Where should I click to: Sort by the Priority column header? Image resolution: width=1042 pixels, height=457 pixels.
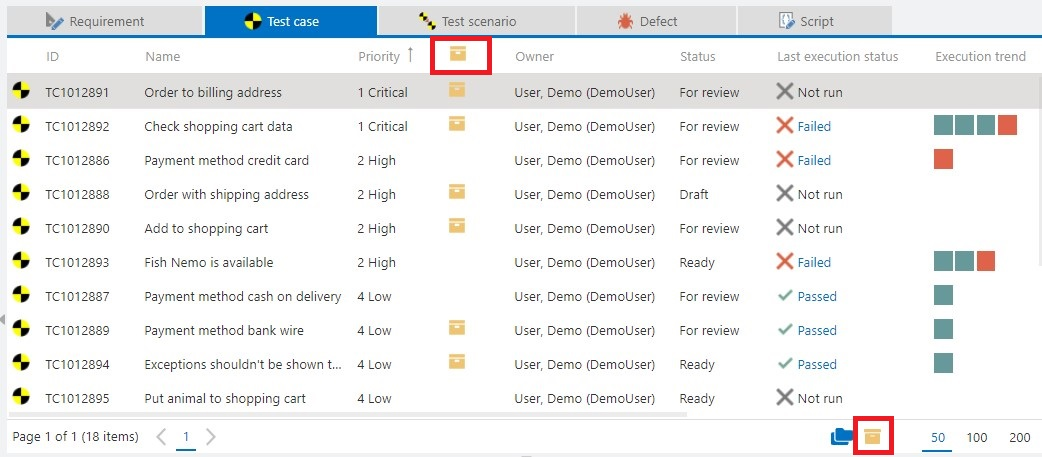[x=378, y=57]
